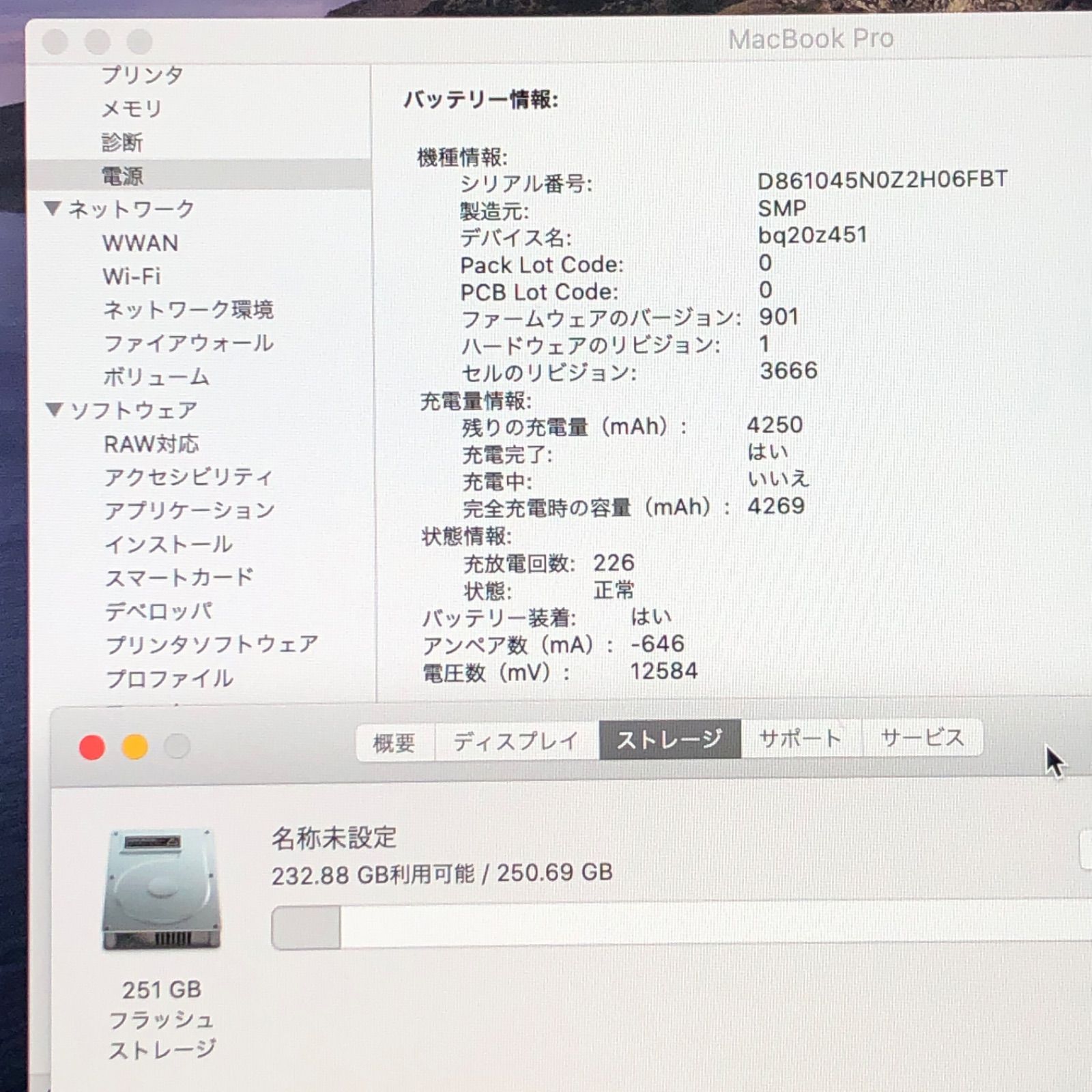Click the battery serial number D861045N0Z2H06FBT

click(882, 179)
